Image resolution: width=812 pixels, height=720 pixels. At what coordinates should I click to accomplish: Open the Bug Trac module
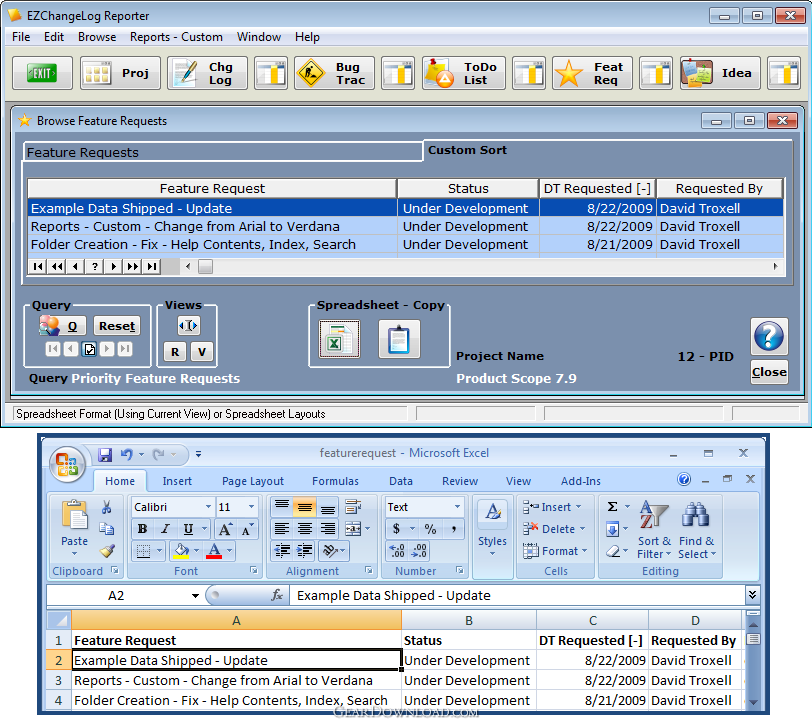coord(334,73)
